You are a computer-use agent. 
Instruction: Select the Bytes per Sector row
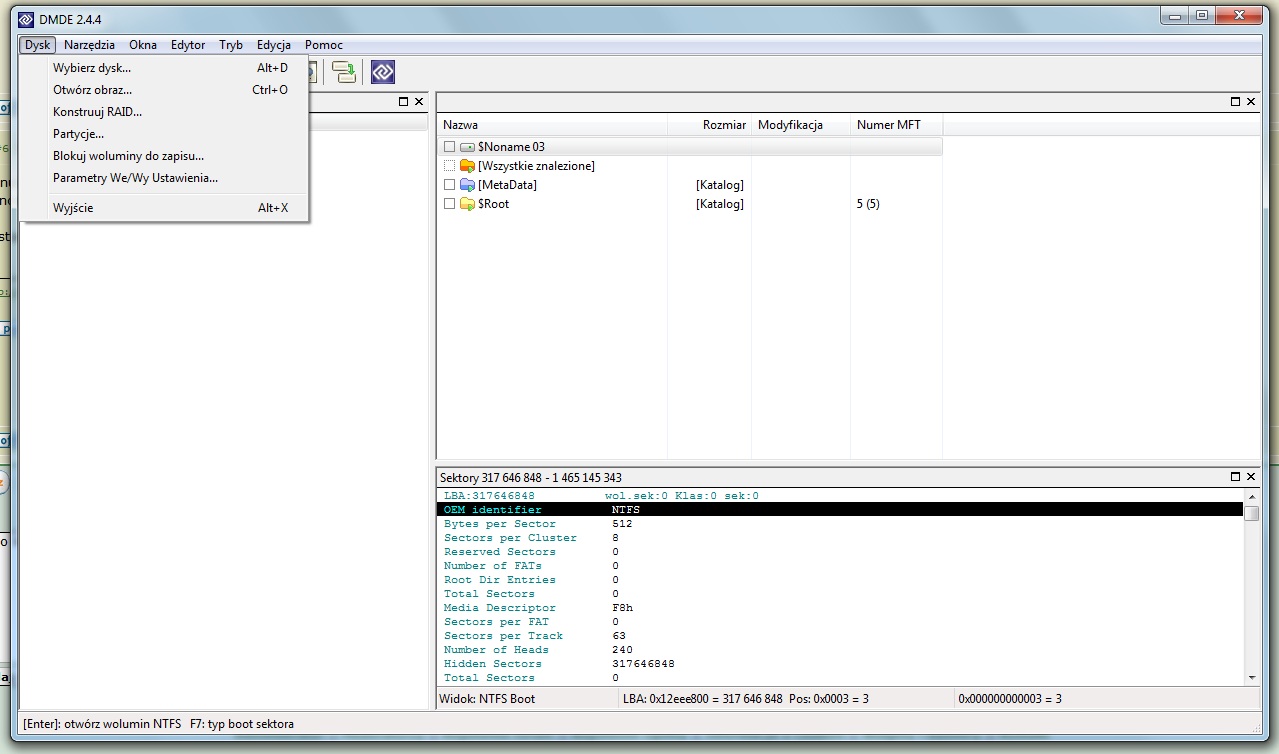point(841,524)
